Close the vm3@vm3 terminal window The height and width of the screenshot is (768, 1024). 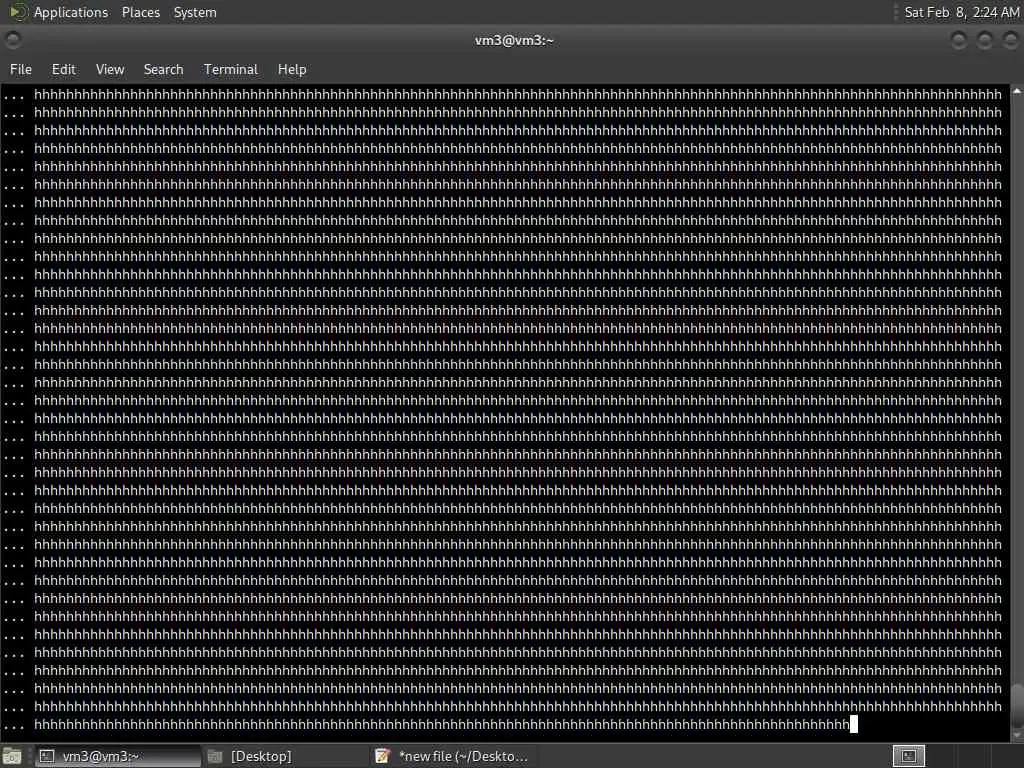coord(1010,40)
